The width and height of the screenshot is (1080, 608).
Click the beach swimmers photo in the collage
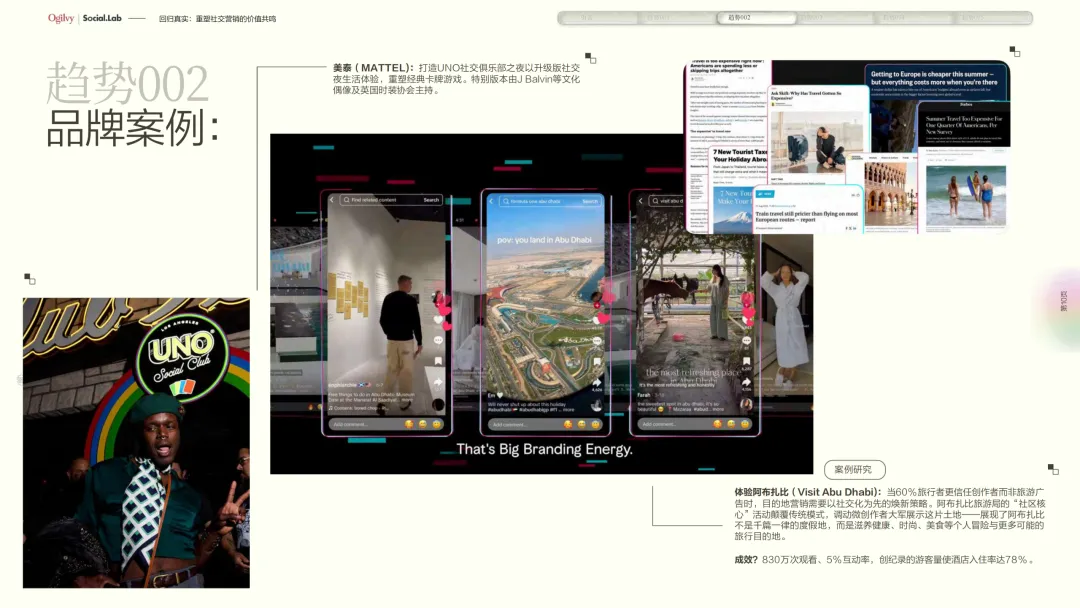(x=966, y=196)
